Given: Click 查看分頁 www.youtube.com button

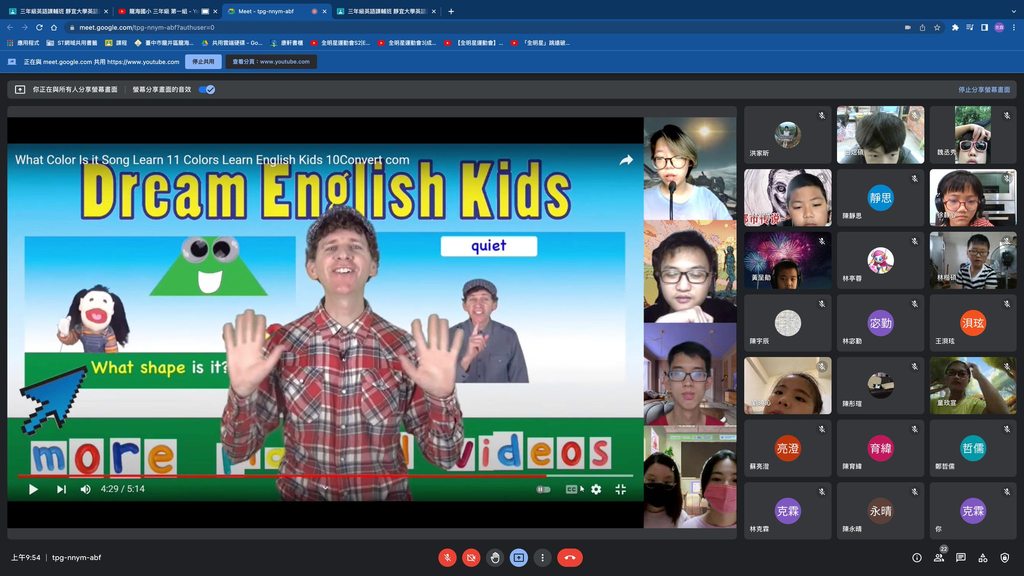Looking at the screenshot, I should pos(271,61).
